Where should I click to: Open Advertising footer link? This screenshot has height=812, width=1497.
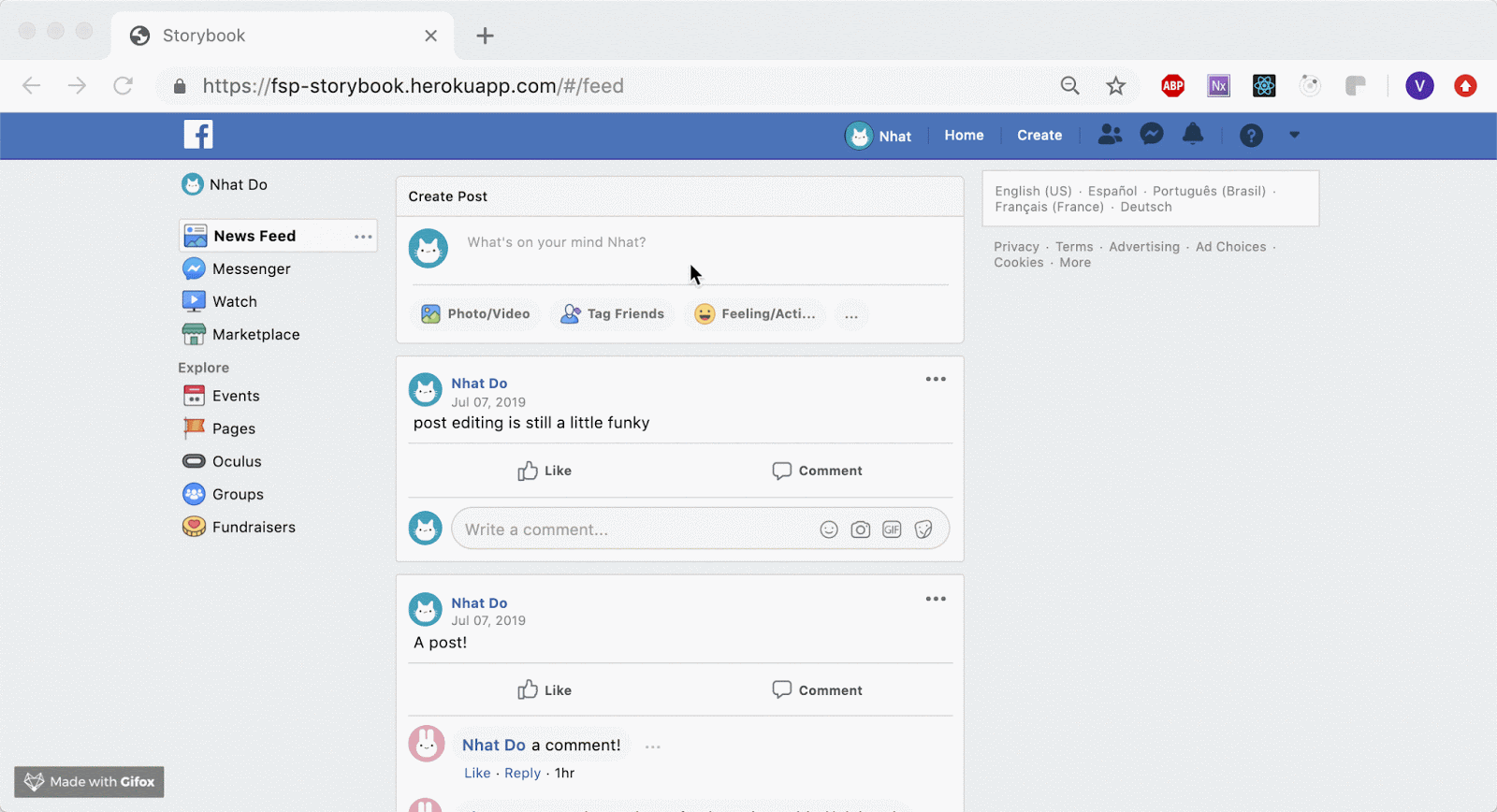tap(1144, 247)
